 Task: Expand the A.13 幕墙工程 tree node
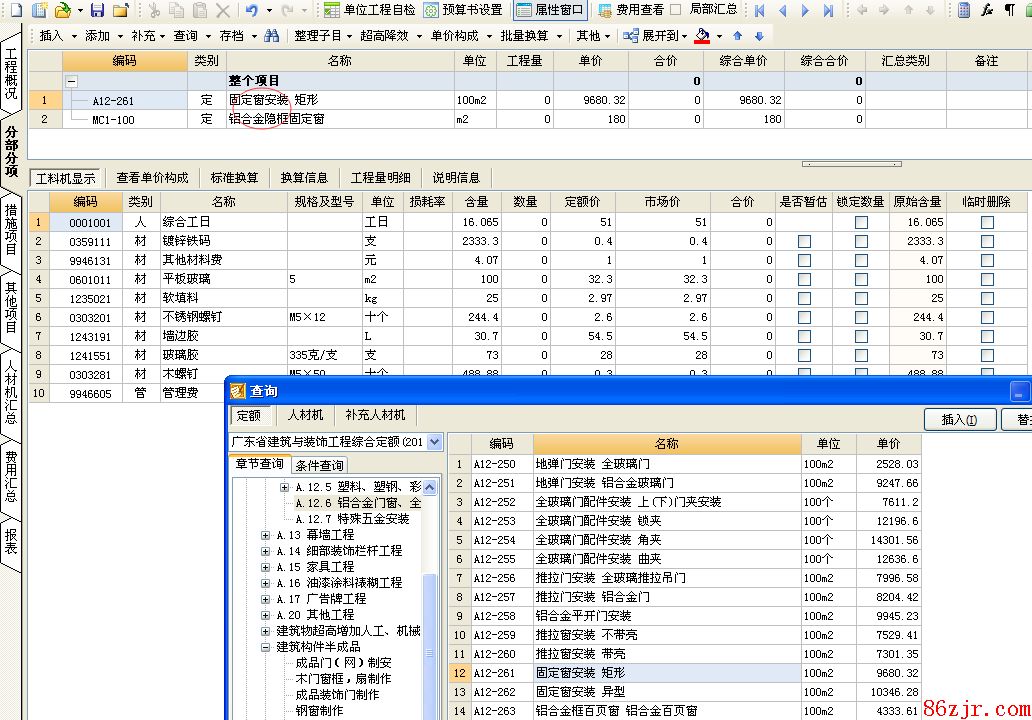(265, 535)
